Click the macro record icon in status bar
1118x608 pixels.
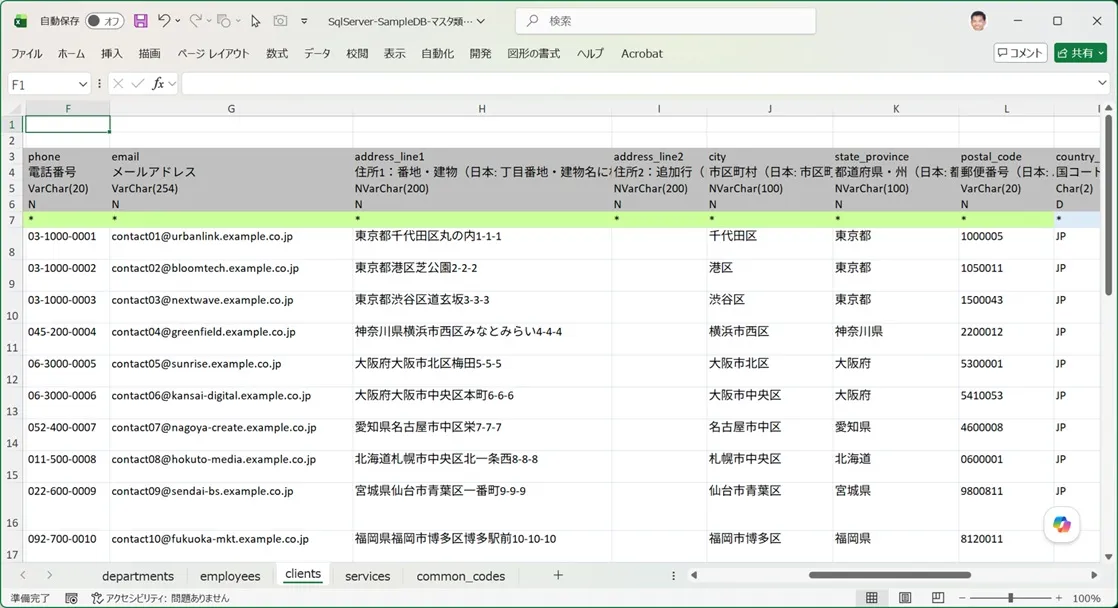(x=71, y=599)
